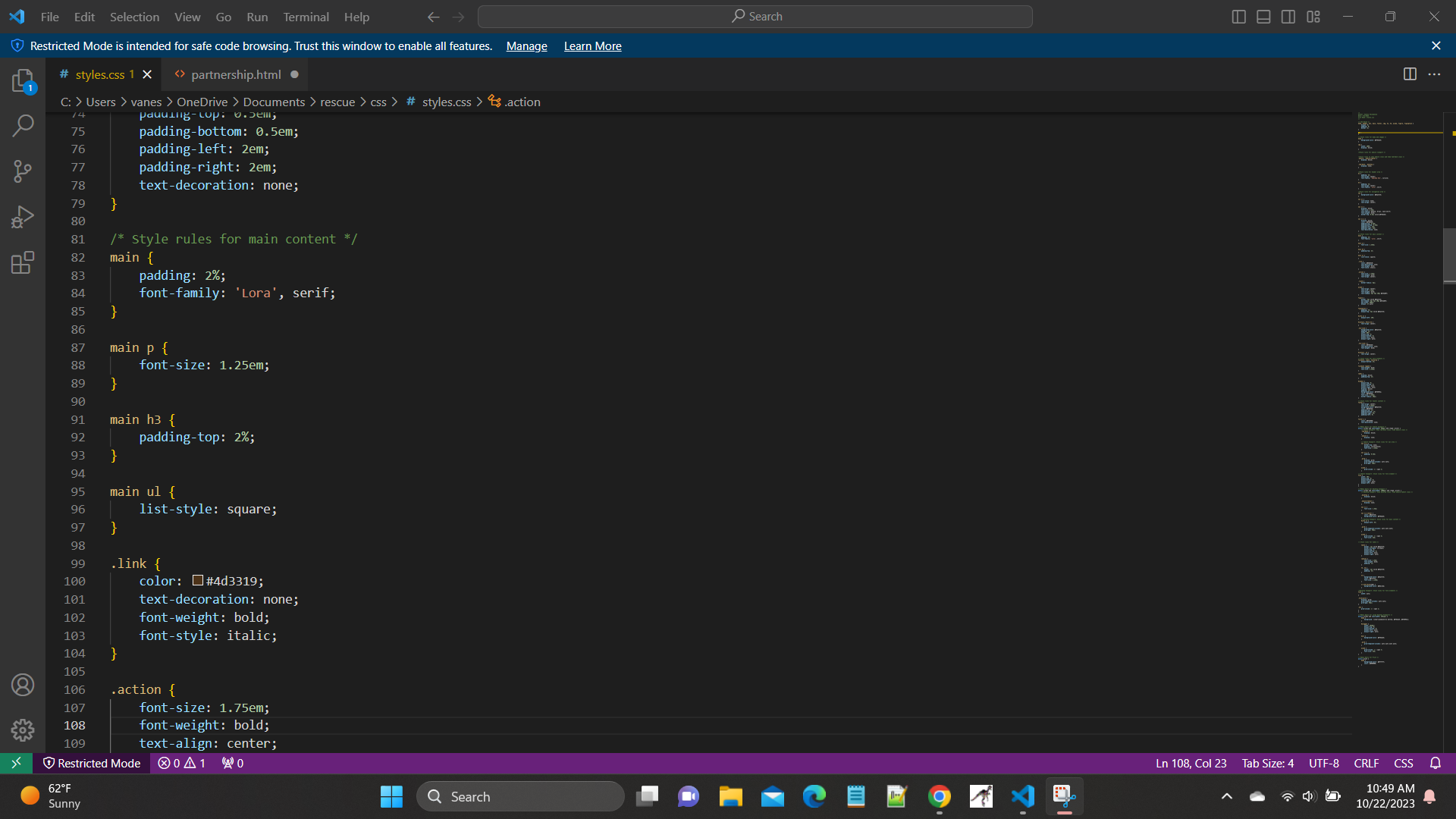This screenshot has height=819, width=1456.
Task: Open the Manage gear menu
Action: (23, 730)
